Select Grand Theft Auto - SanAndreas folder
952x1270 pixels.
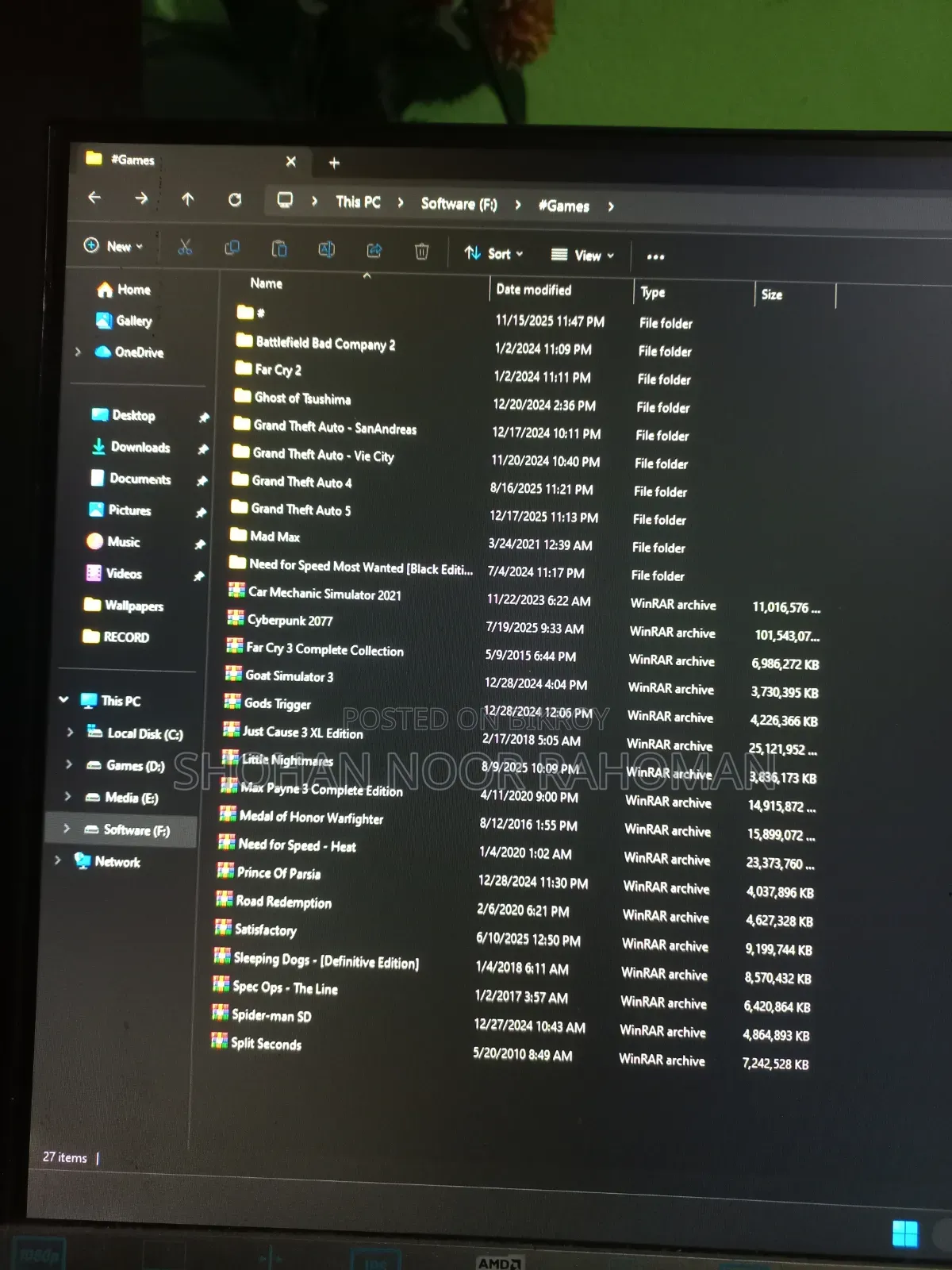tap(325, 426)
